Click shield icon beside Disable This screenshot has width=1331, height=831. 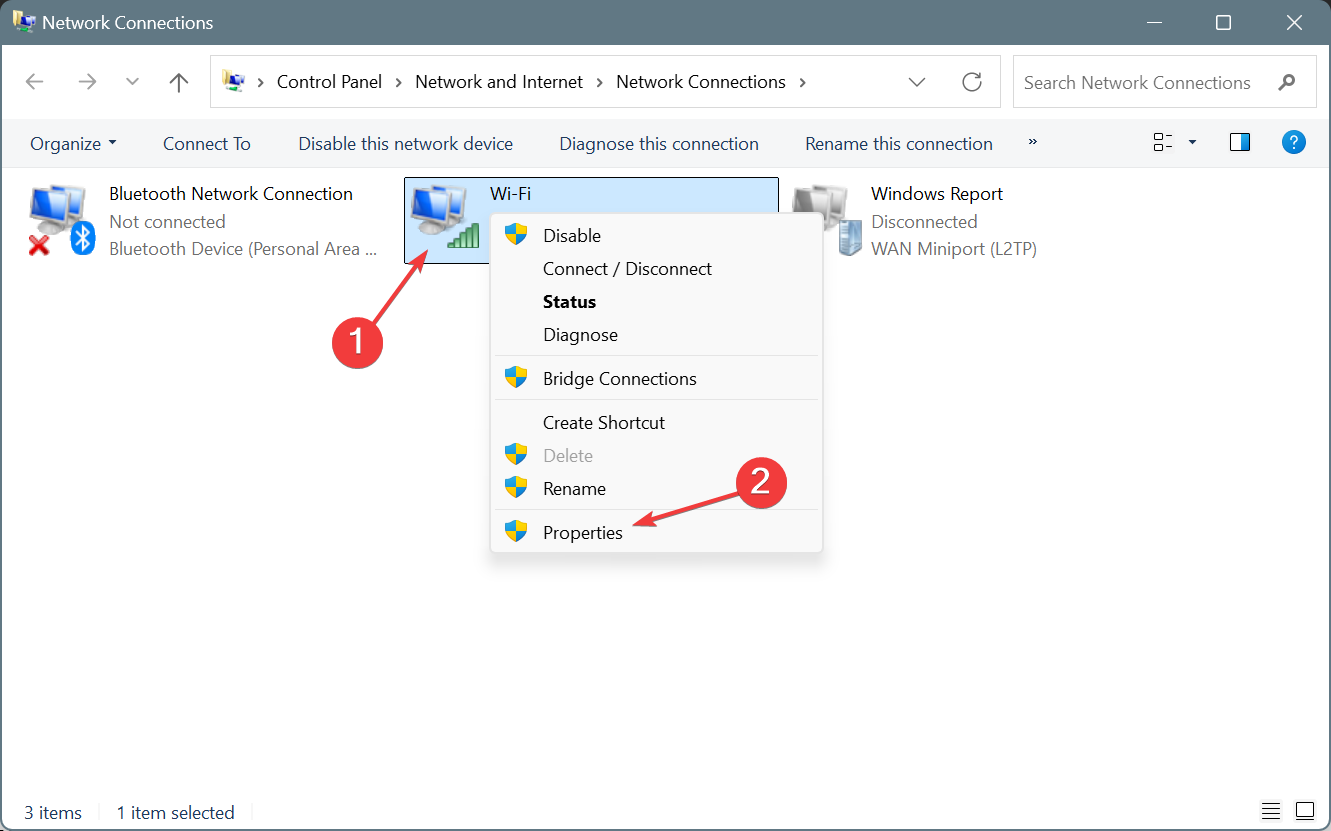[x=516, y=235]
